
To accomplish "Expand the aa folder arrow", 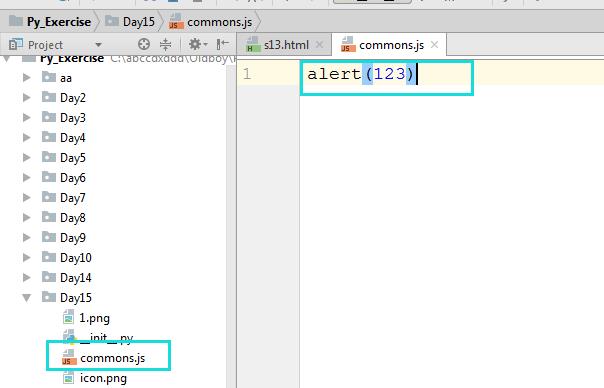I will pyautogui.click(x=27, y=77).
